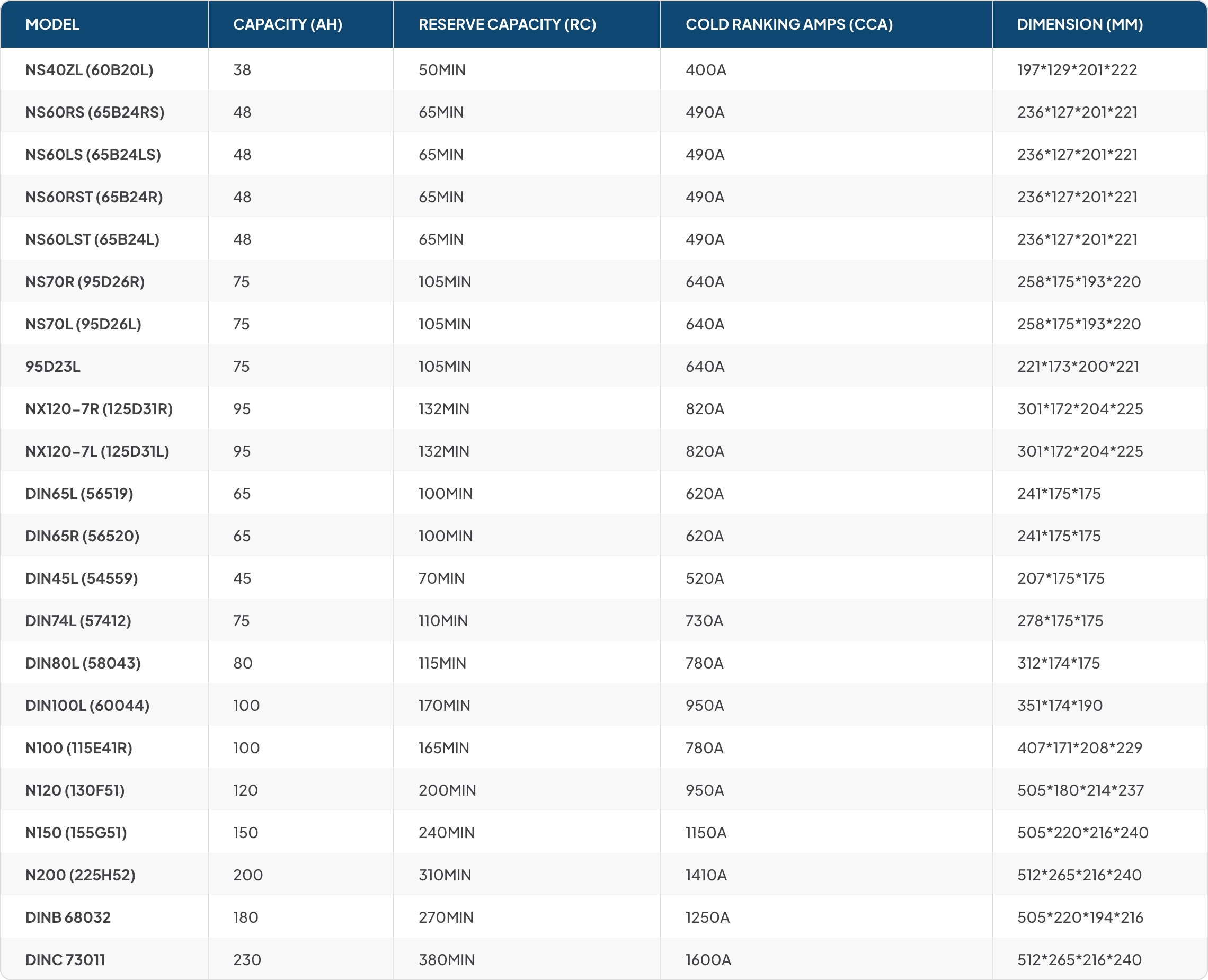
Task: Click the DINC 73011 model name
Action: click(65, 959)
